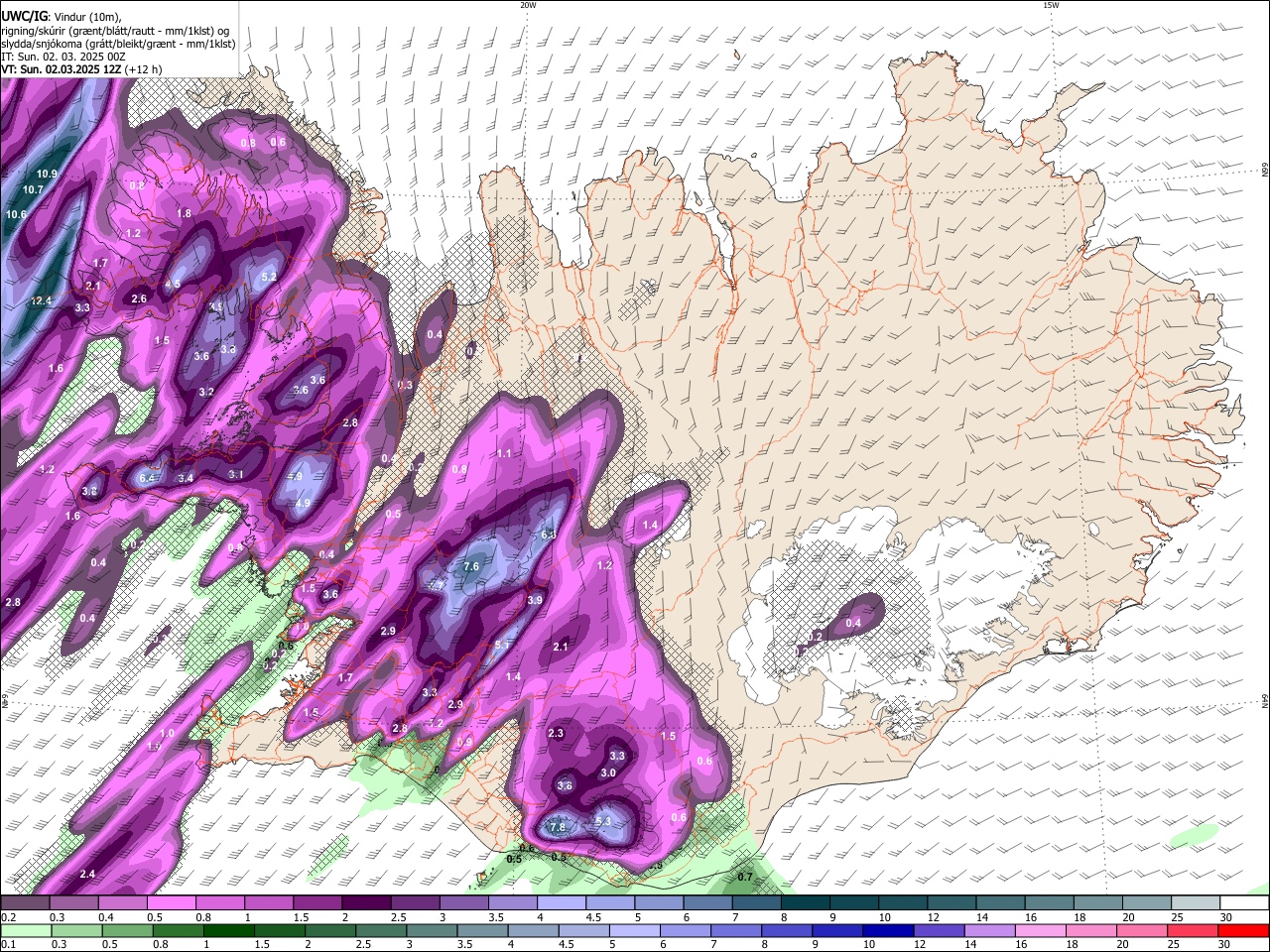Image resolution: width=1270 pixels, height=952 pixels.
Task: Click the 5.3 value on the map
Action: coord(602,821)
